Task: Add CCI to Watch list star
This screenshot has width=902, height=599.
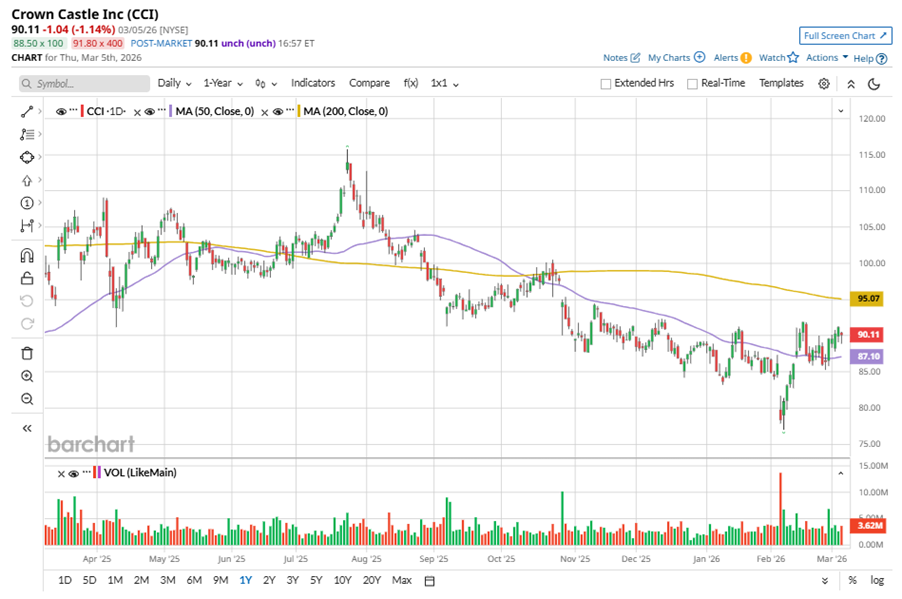Action: pos(793,57)
